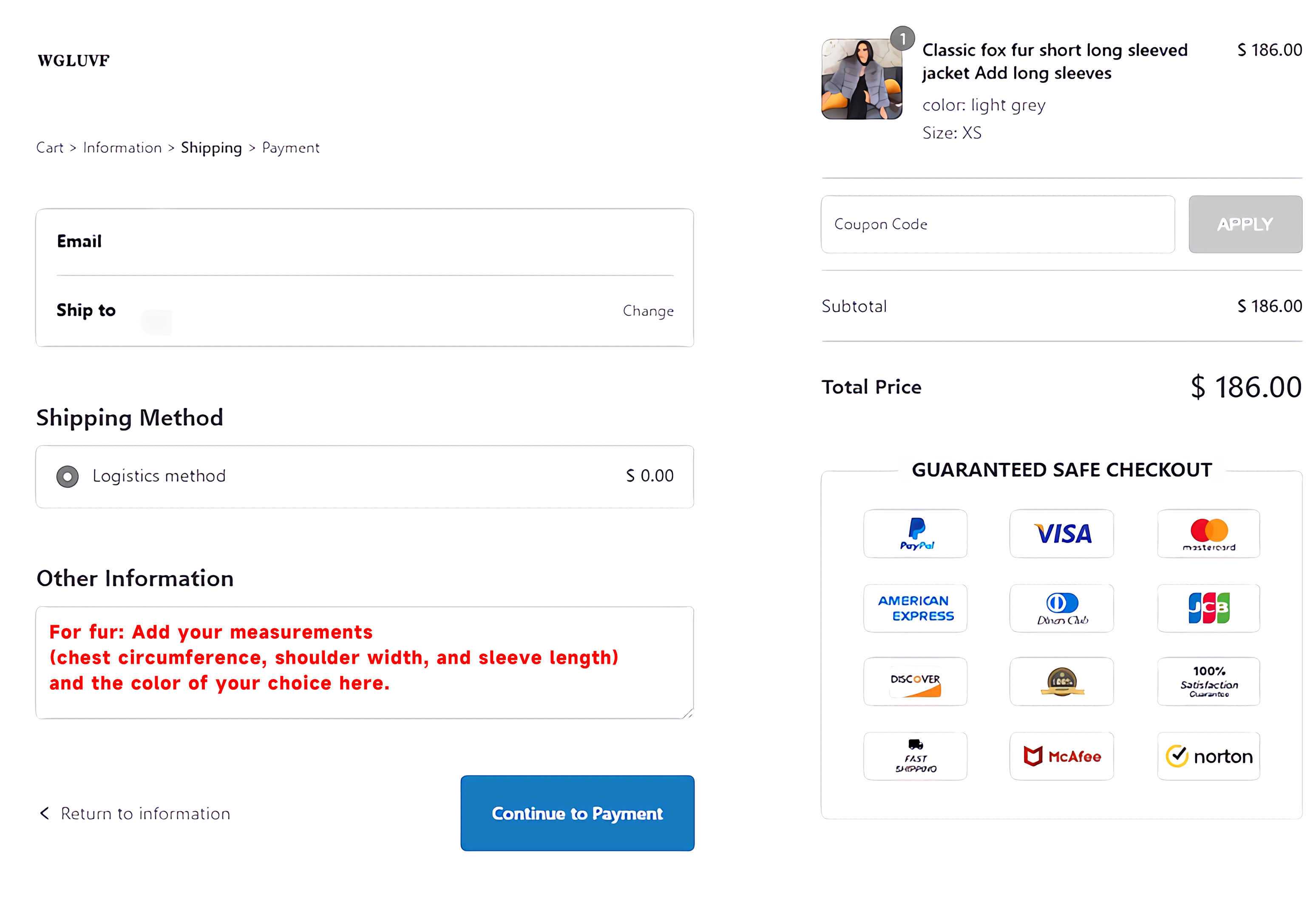Jump to Payment breadcrumb step
1316x900 pixels.
point(290,148)
